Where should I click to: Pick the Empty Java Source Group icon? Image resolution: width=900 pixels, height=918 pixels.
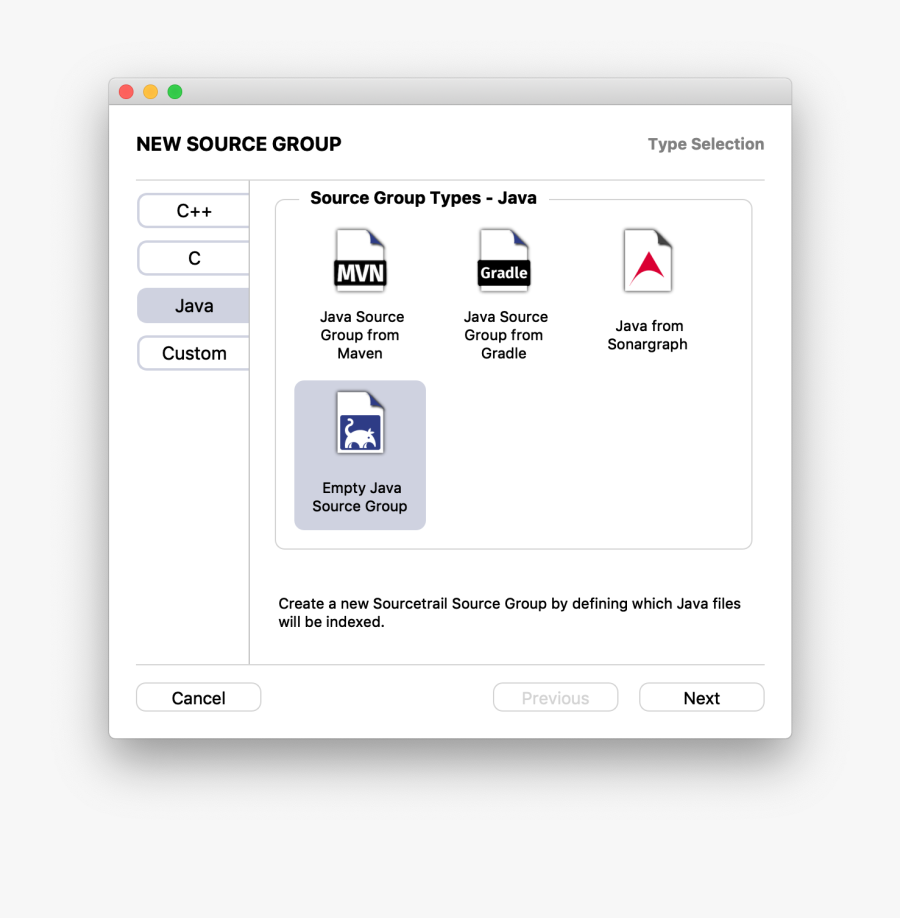[360, 422]
